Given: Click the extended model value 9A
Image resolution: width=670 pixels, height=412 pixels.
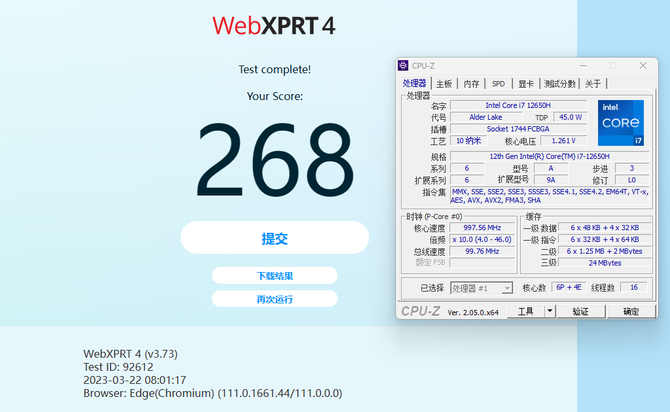Looking at the screenshot, I should point(551,180).
